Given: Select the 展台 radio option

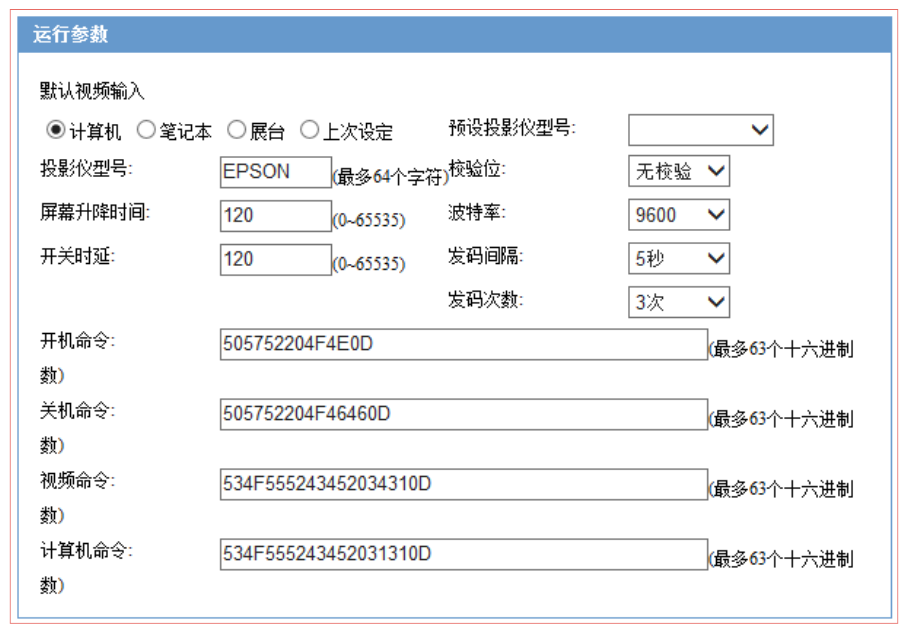Looking at the screenshot, I should [x=235, y=131].
